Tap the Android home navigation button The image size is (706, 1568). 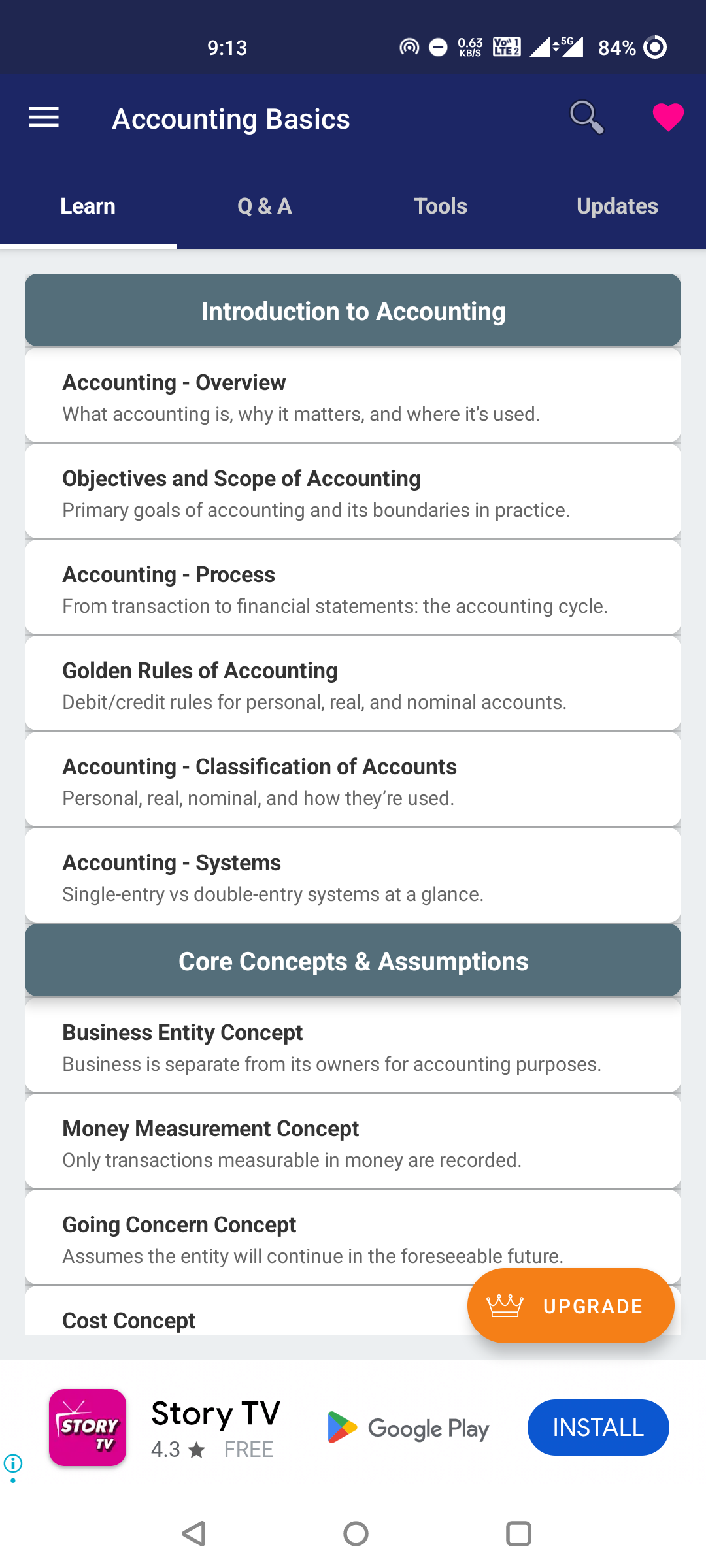(x=353, y=1532)
